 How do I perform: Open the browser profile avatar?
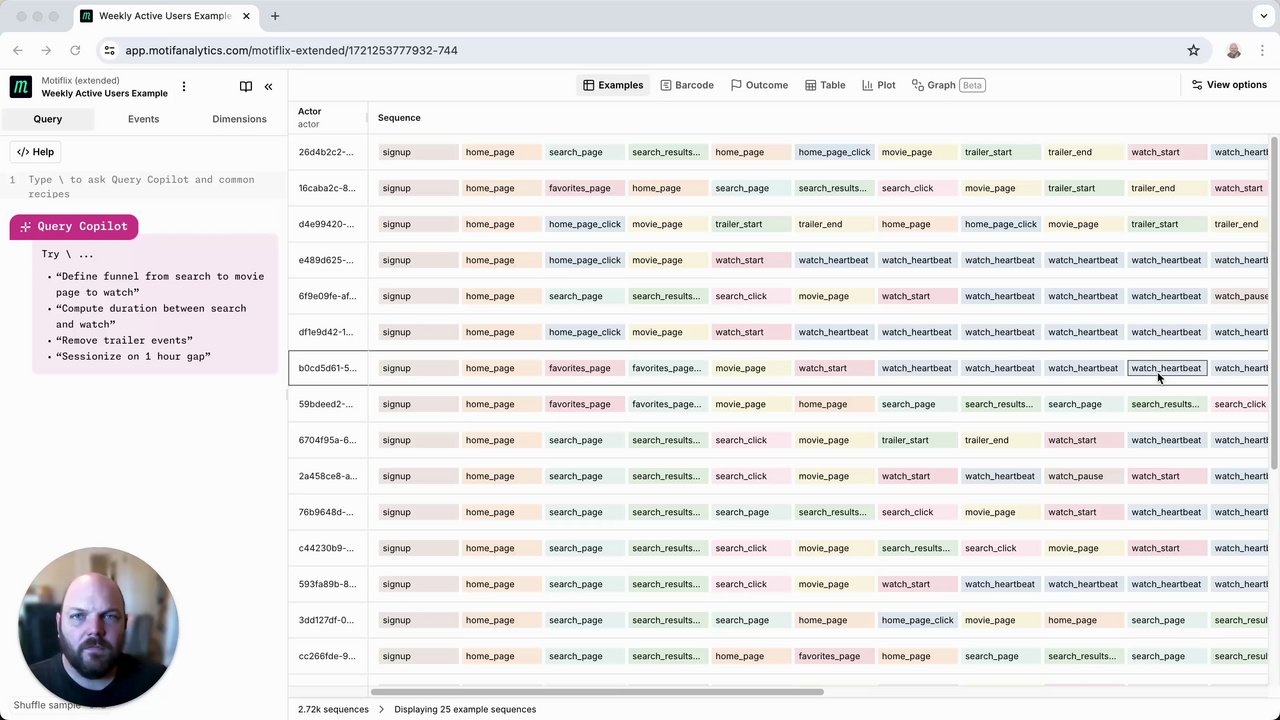pos(1233,50)
